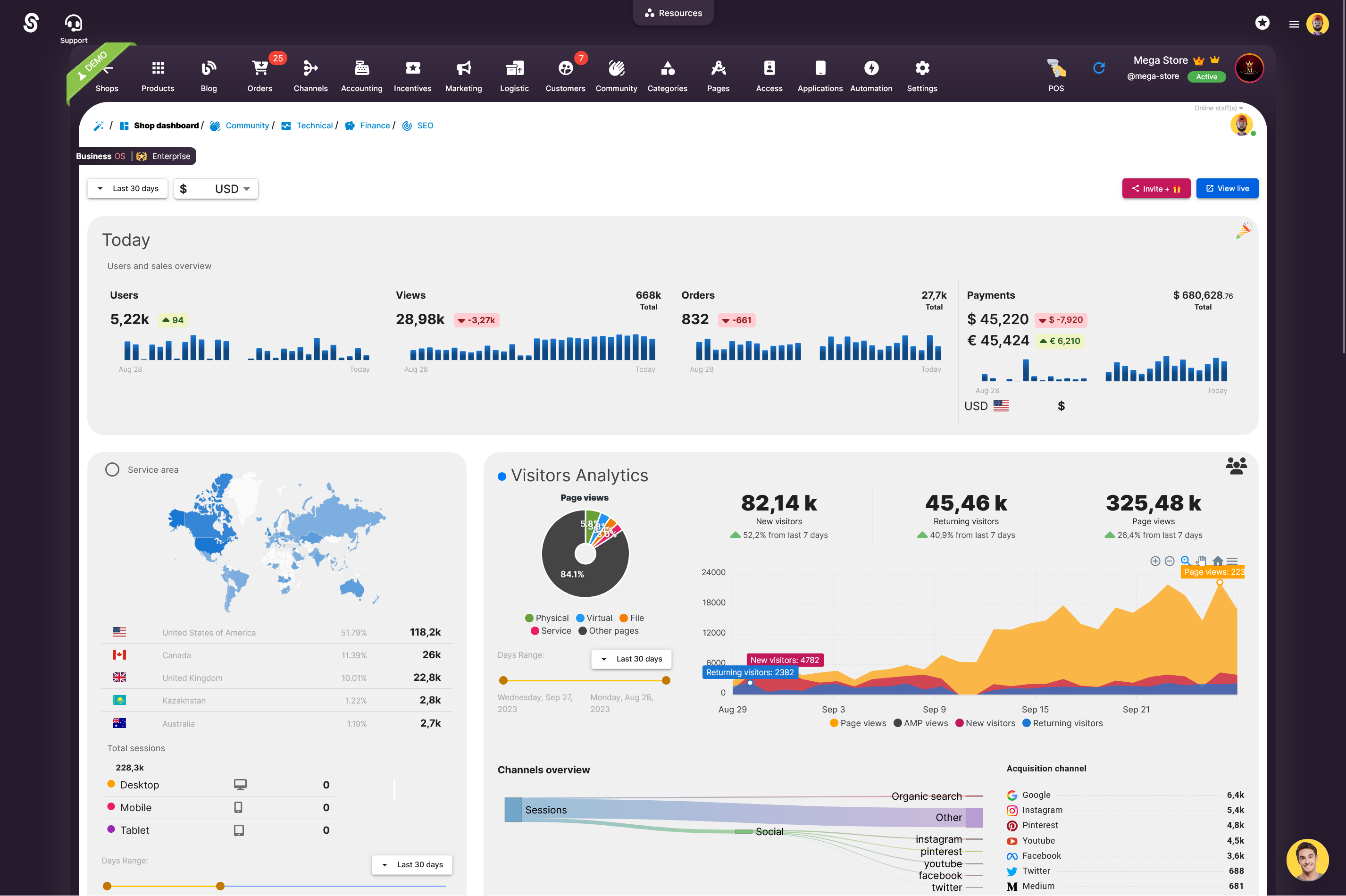This screenshot has height=896, width=1346.
Task: Click the Mega Store round logo
Action: tap(1249, 68)
